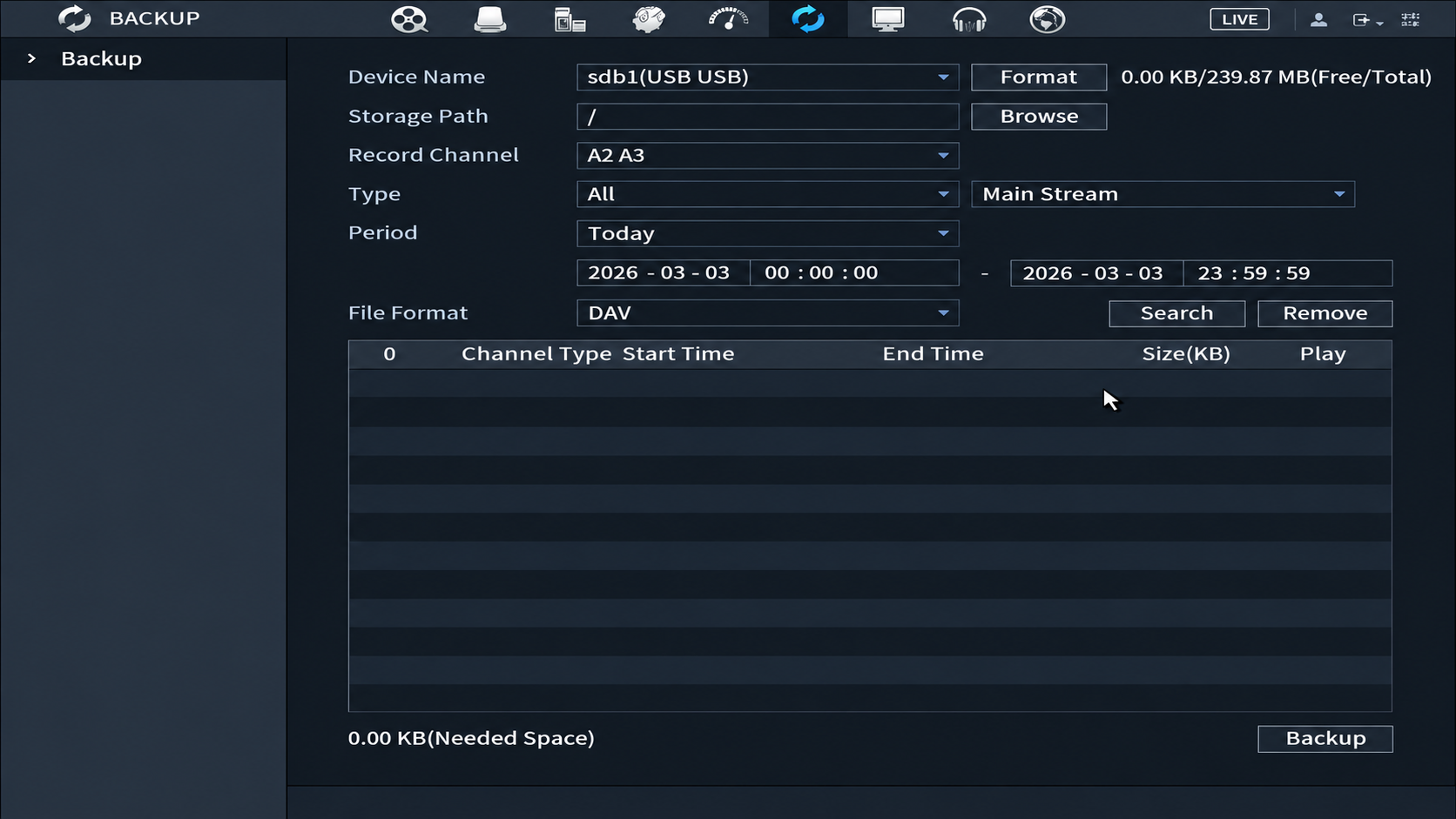
Task: Expand the Device Name dropdown
Action: [767, 77]
